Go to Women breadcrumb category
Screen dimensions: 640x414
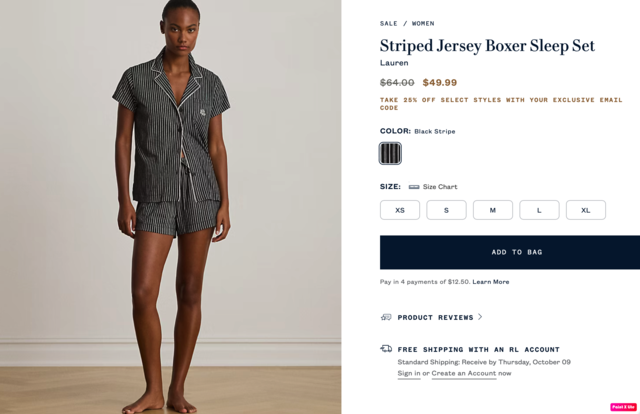coord(423,24)
